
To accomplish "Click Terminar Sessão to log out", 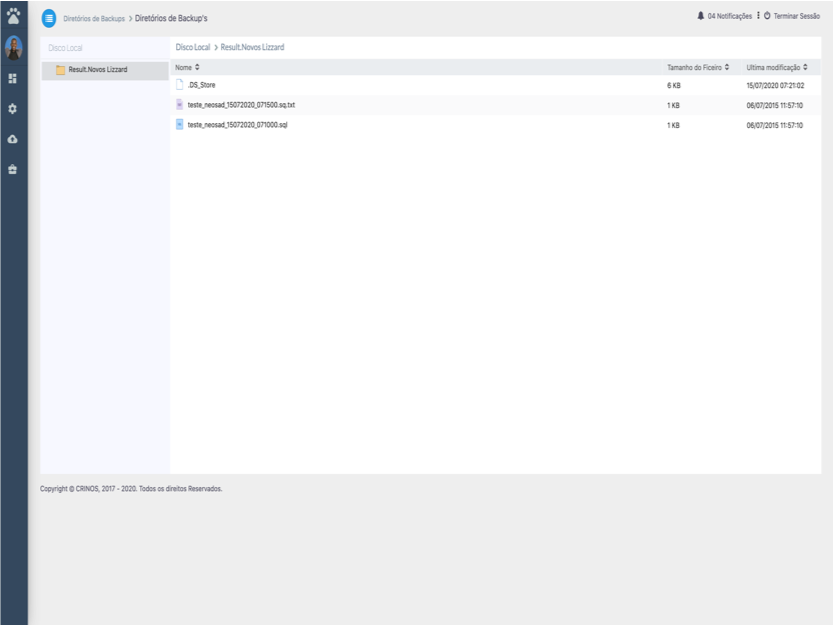I will click(798, 16).
